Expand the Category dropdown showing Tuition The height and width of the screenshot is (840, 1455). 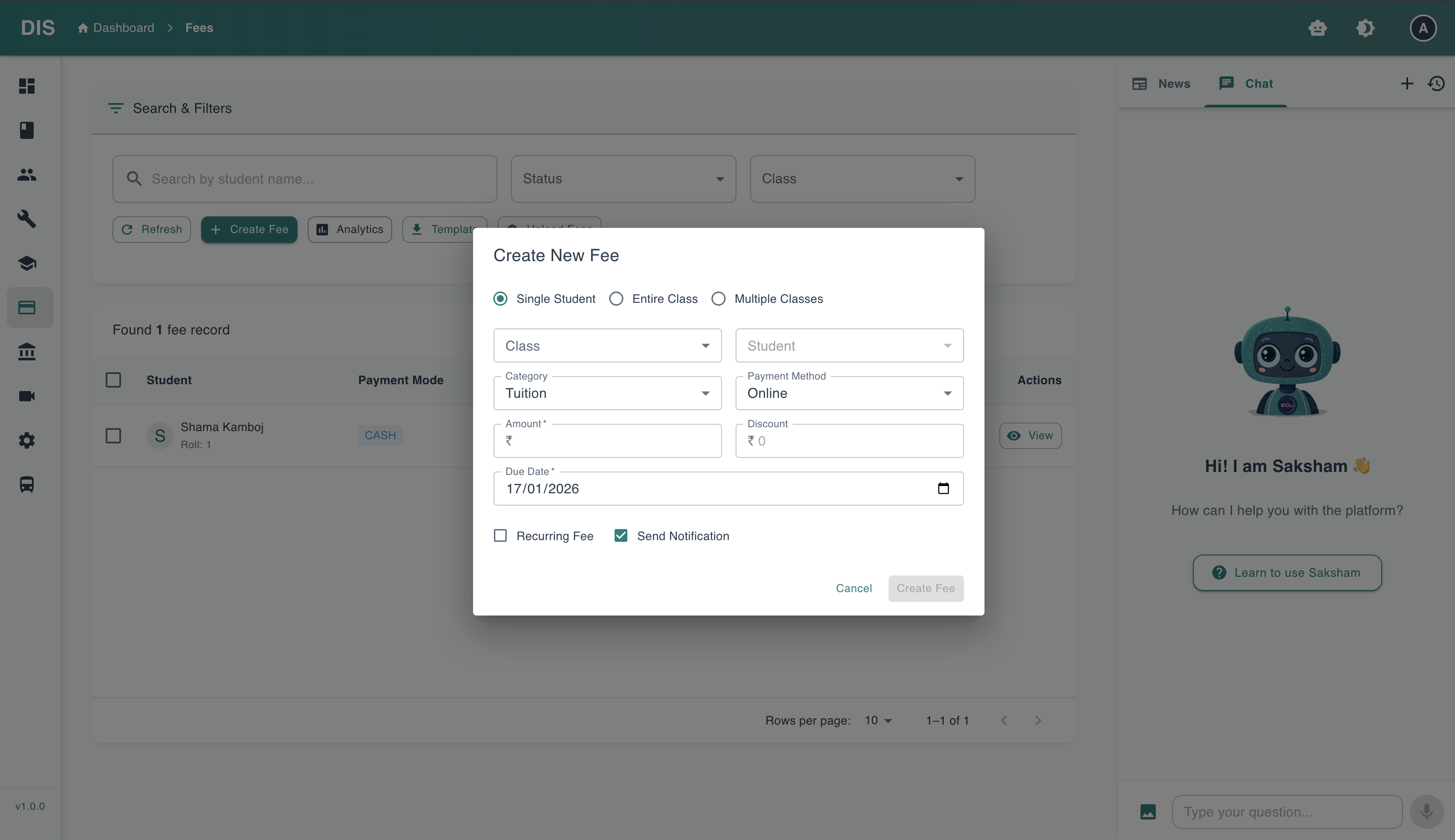607,394
